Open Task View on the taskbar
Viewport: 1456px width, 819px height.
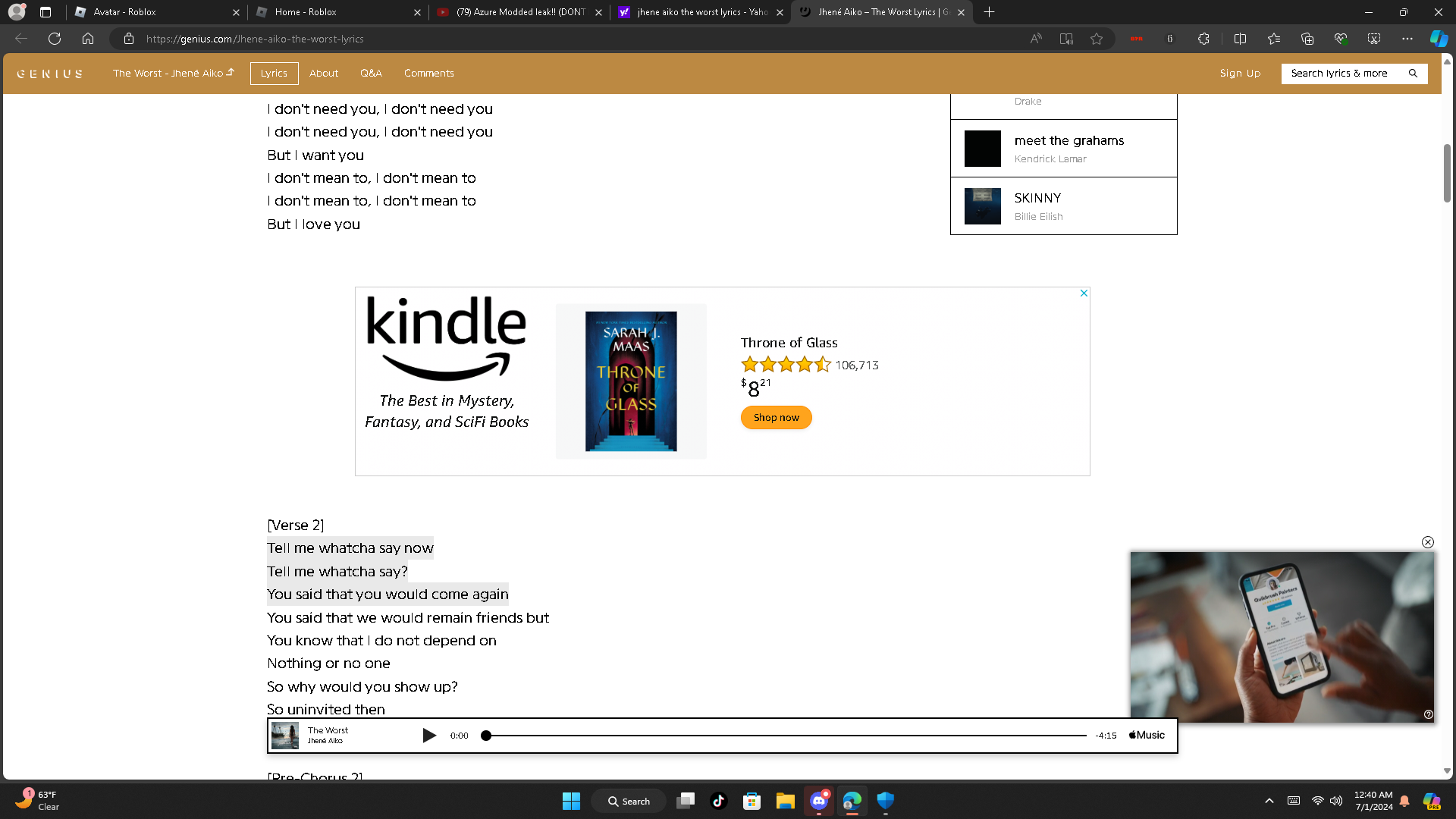tap(686, 801)
